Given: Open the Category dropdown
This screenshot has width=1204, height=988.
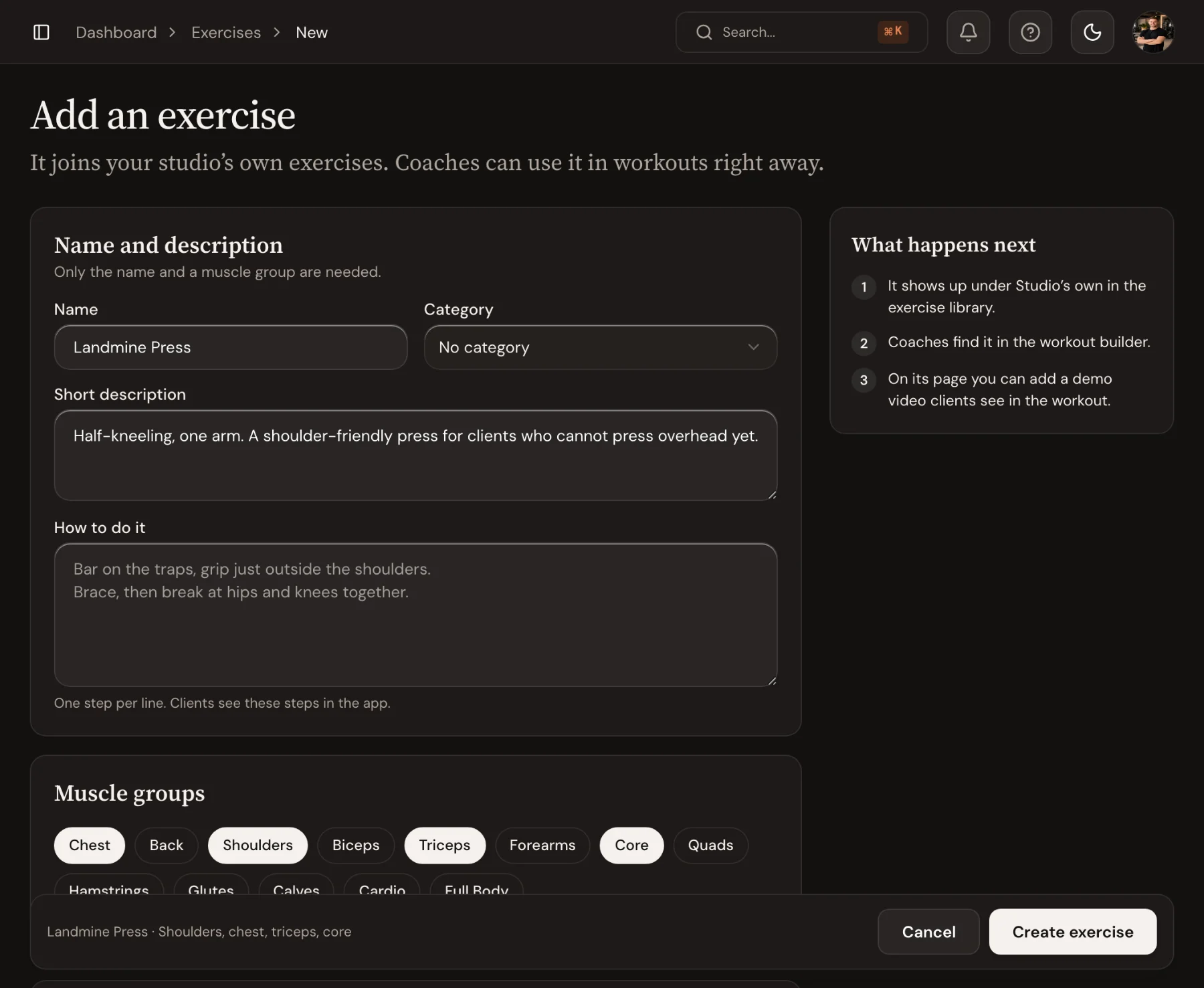Looking at the screenshot, I should 601,347.
